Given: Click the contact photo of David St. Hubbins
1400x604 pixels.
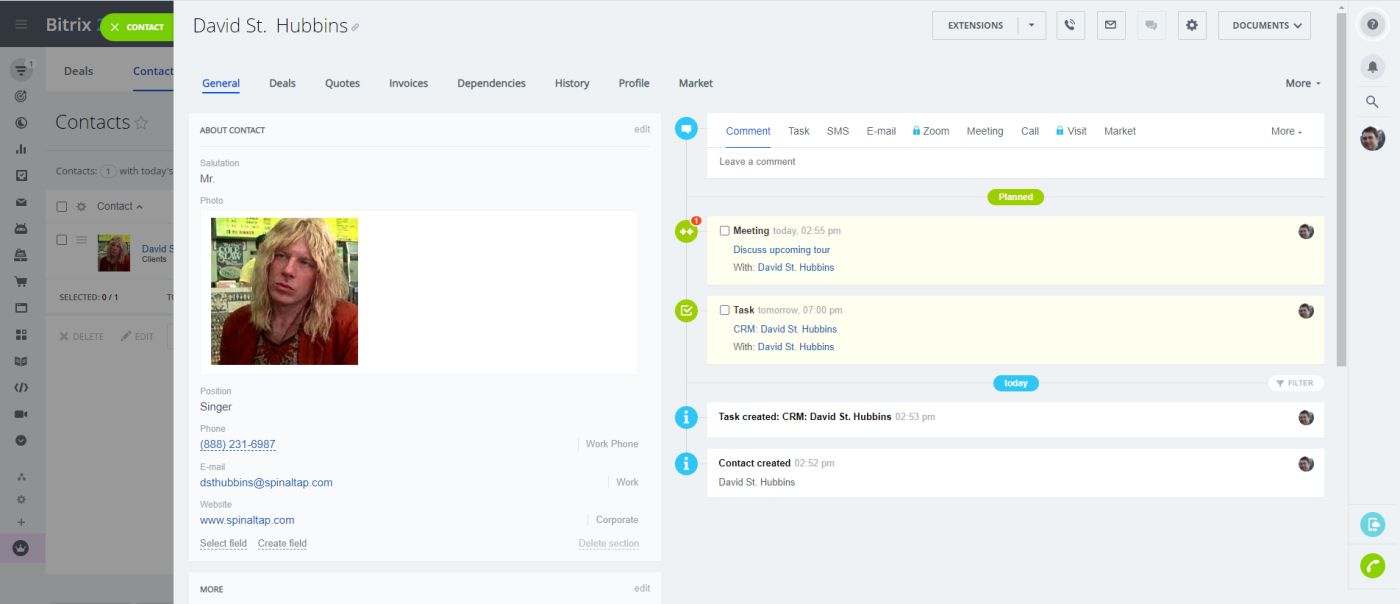Looking at the screenshot, I should (284, 291).
